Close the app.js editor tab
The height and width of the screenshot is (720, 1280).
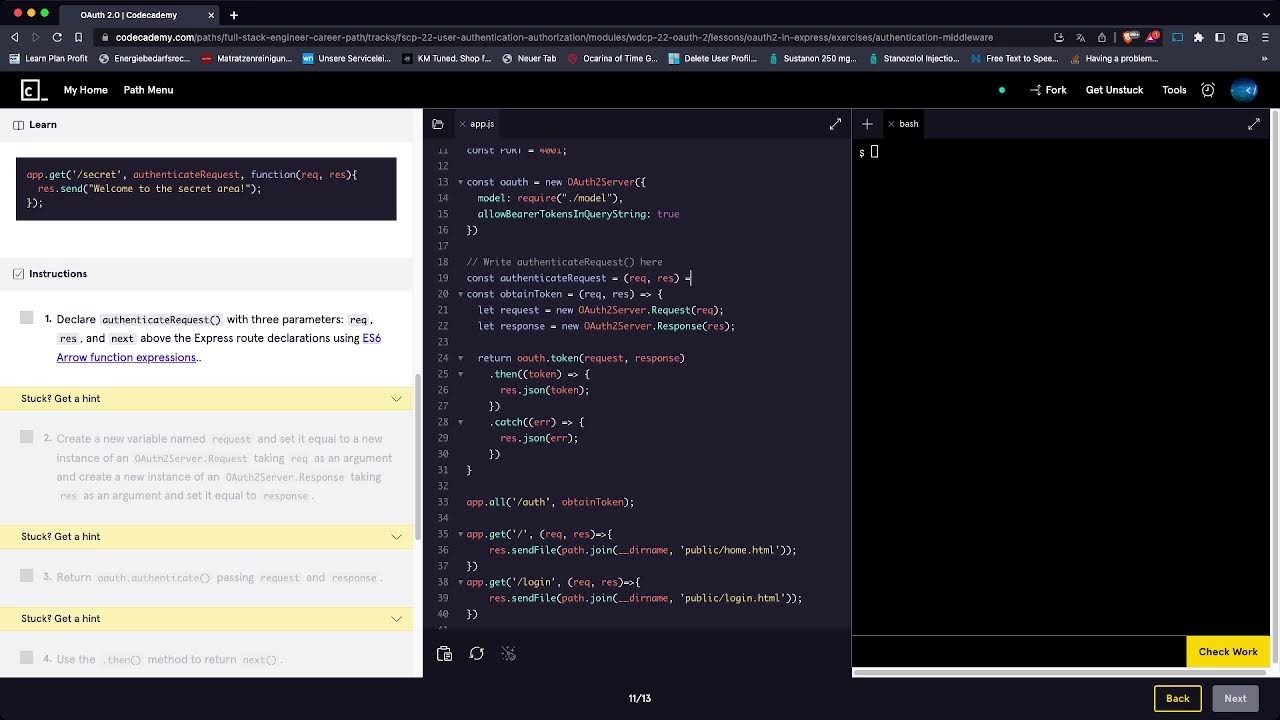(461, 124)
